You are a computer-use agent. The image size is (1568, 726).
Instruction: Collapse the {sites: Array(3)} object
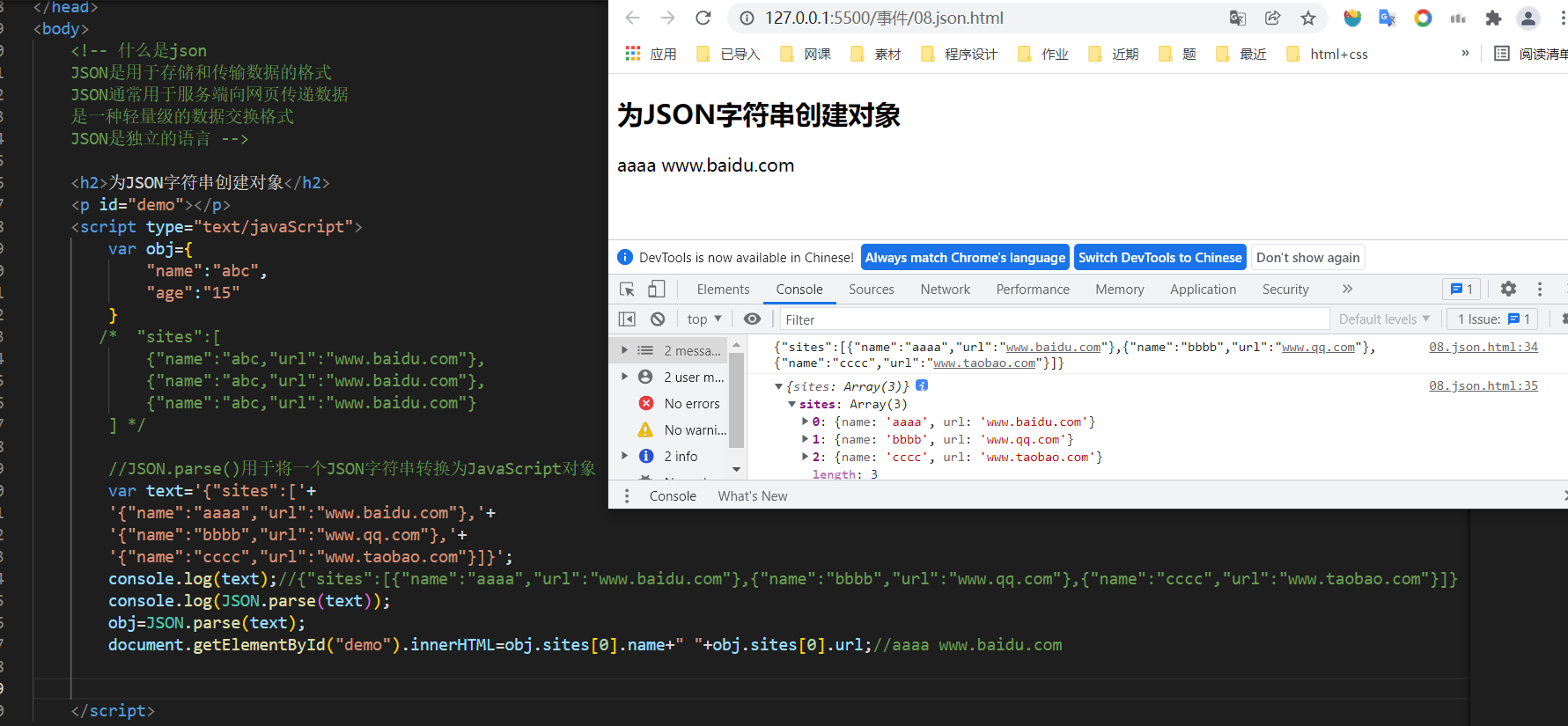coord(778,386)
